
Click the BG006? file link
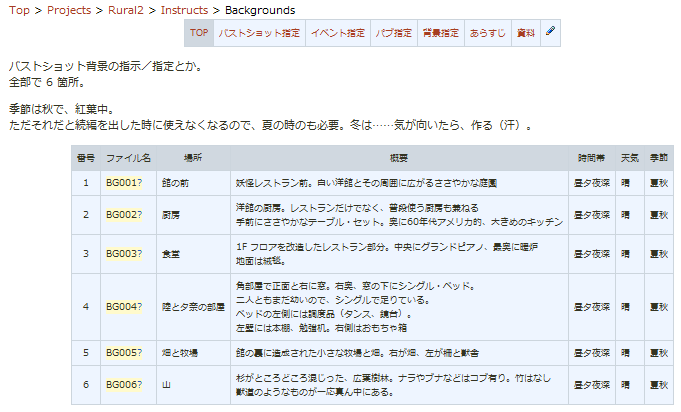pyautogui.click(x=124, y=385)
